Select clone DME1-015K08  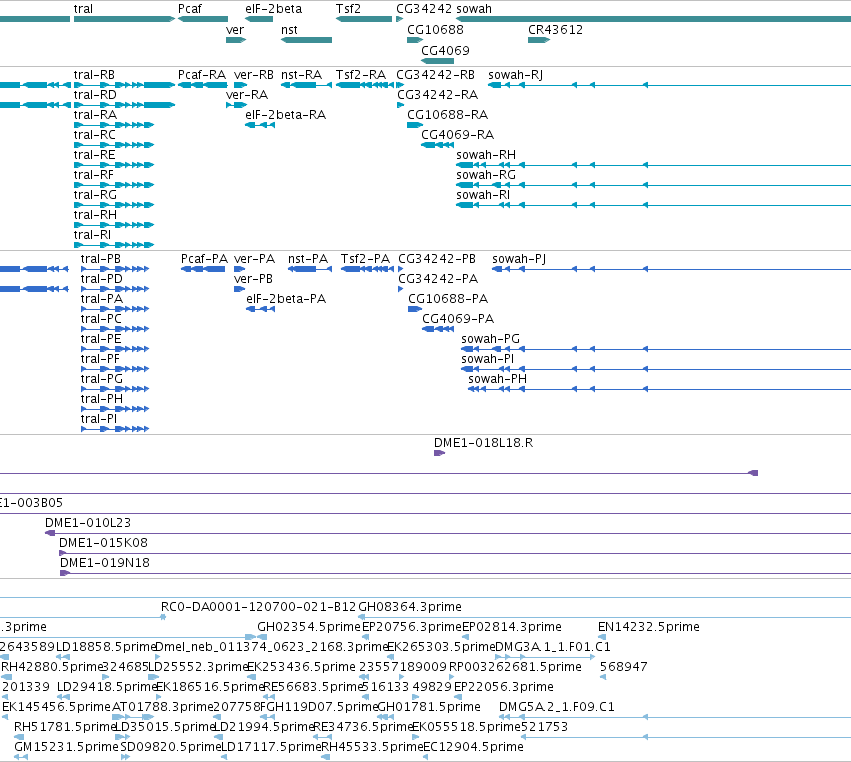(103, 543)
